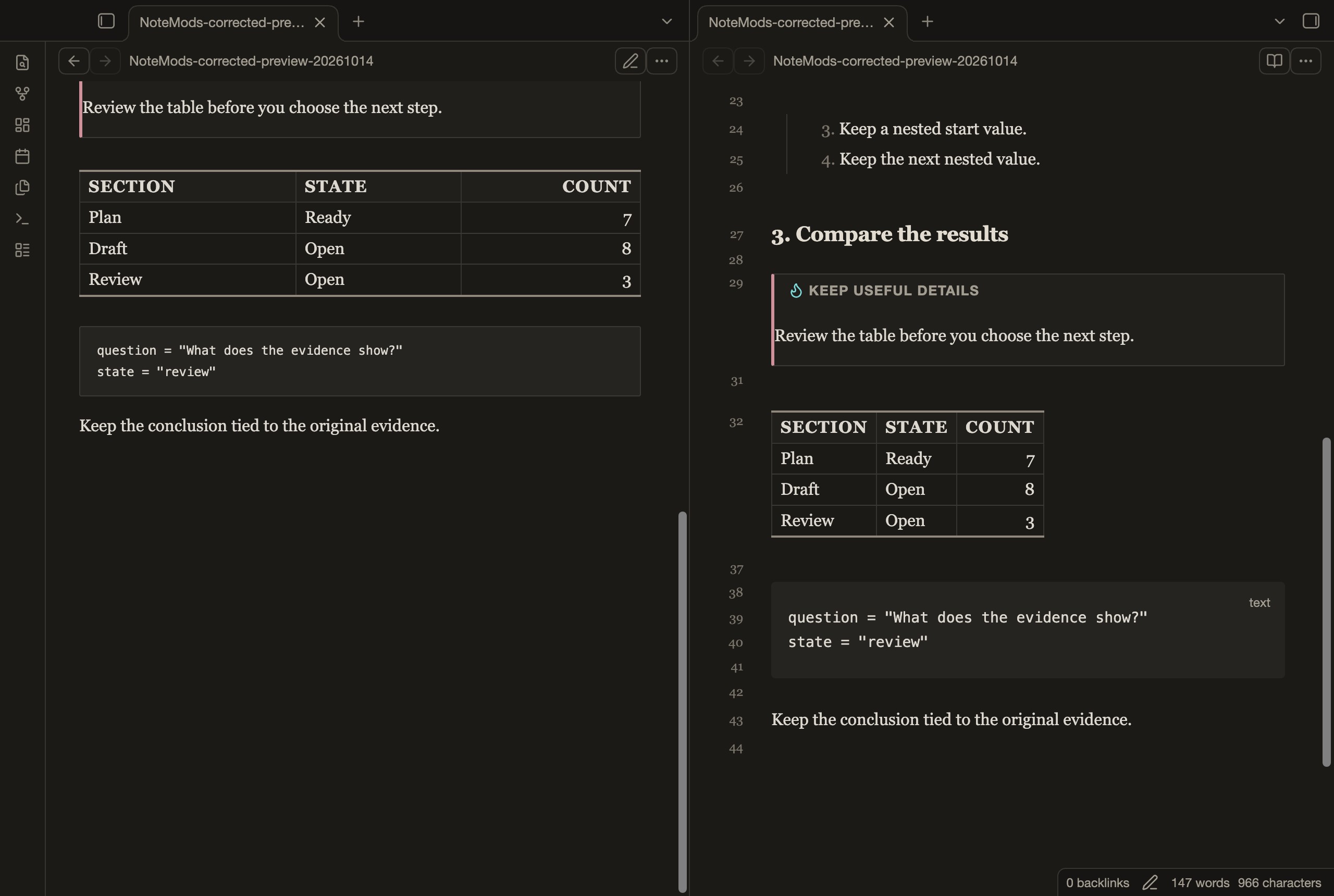Viewport: 1334px width, 896px height.
Task: Expand left tab group list chevron
Action: [x=666, y=22]
